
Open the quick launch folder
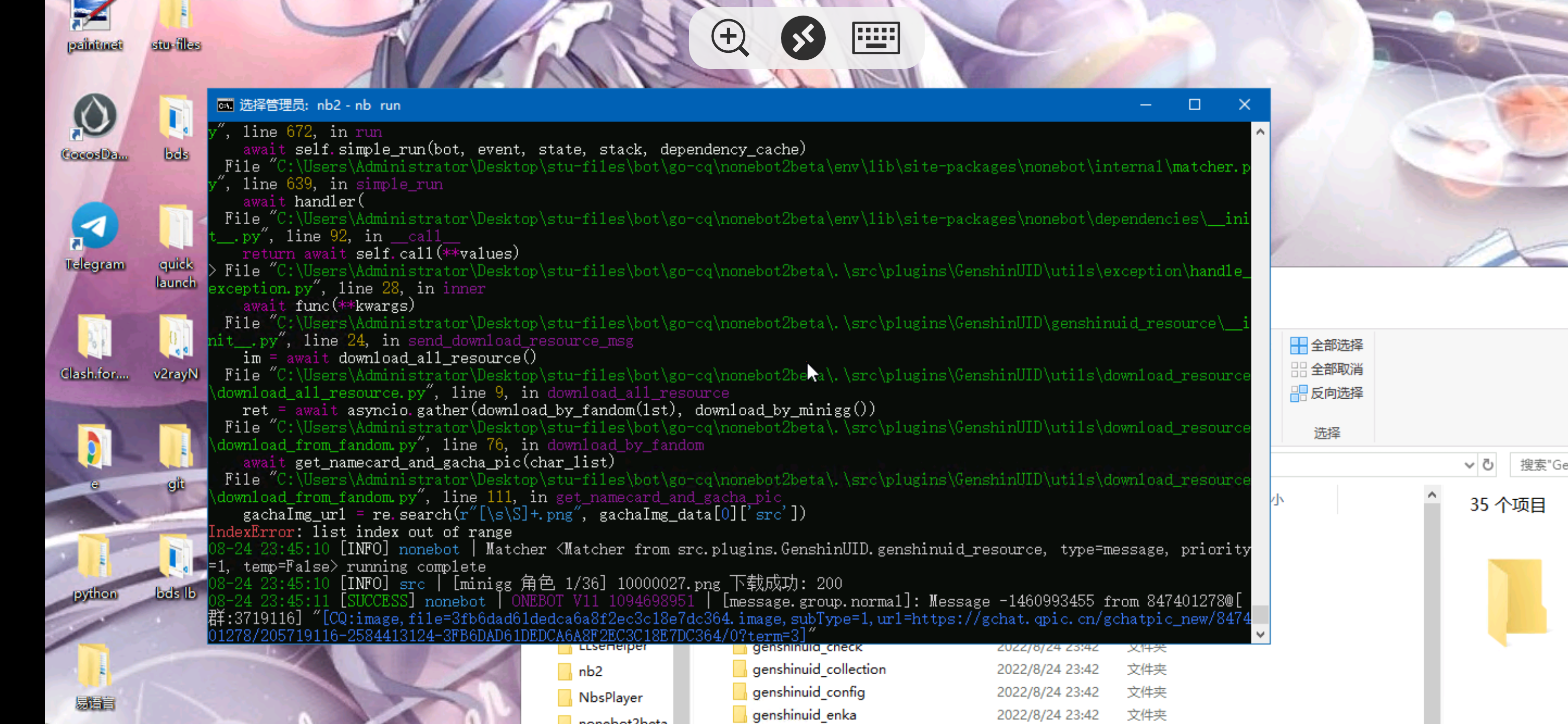coord(176,246)
